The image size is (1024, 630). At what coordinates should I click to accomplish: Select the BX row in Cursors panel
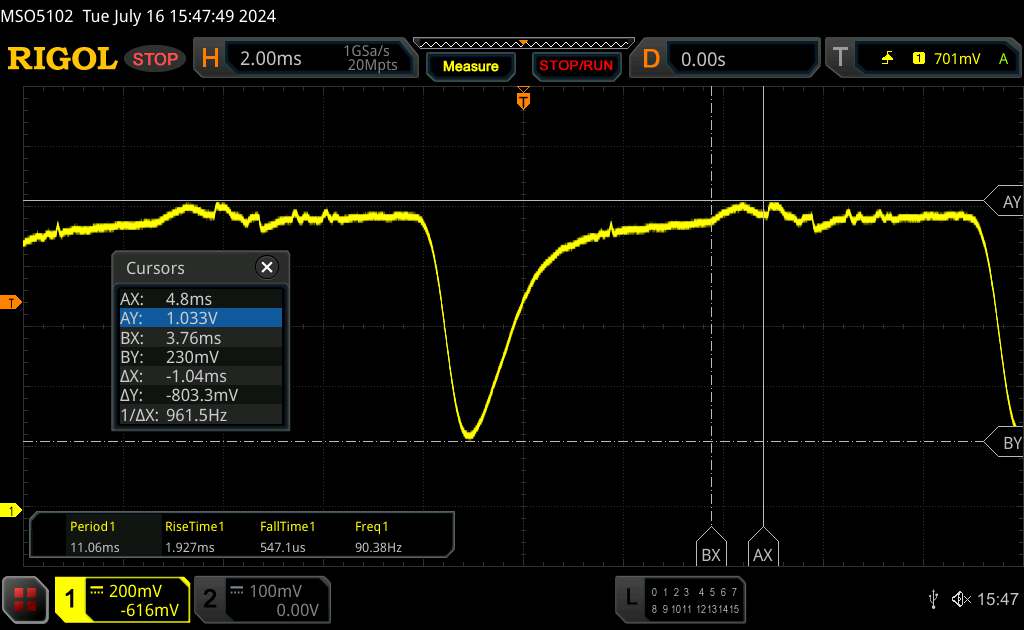tap(200, 337)
